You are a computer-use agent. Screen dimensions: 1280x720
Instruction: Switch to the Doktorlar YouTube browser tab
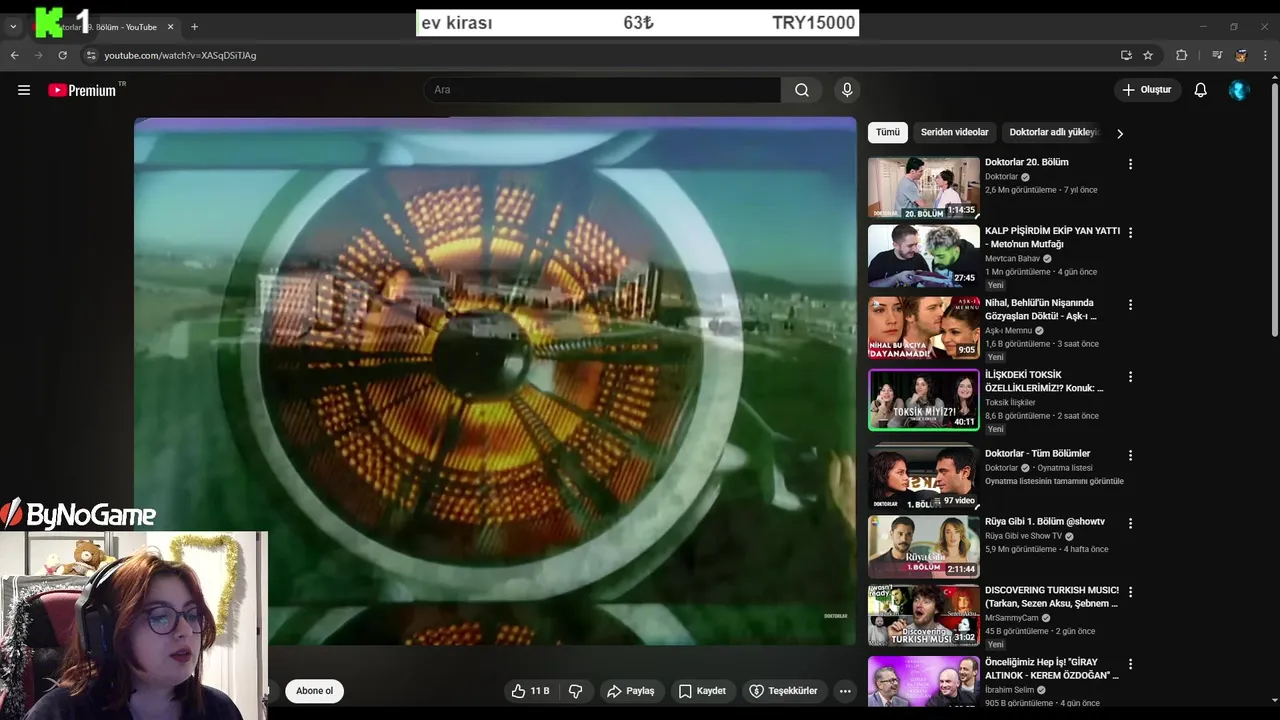click(110, 27)
